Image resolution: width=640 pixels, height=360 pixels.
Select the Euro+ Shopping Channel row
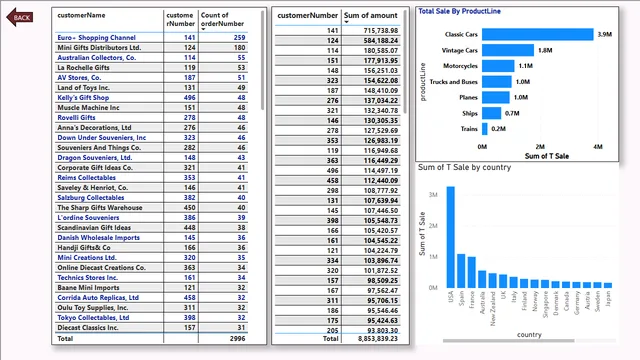[x=151, y=38]
